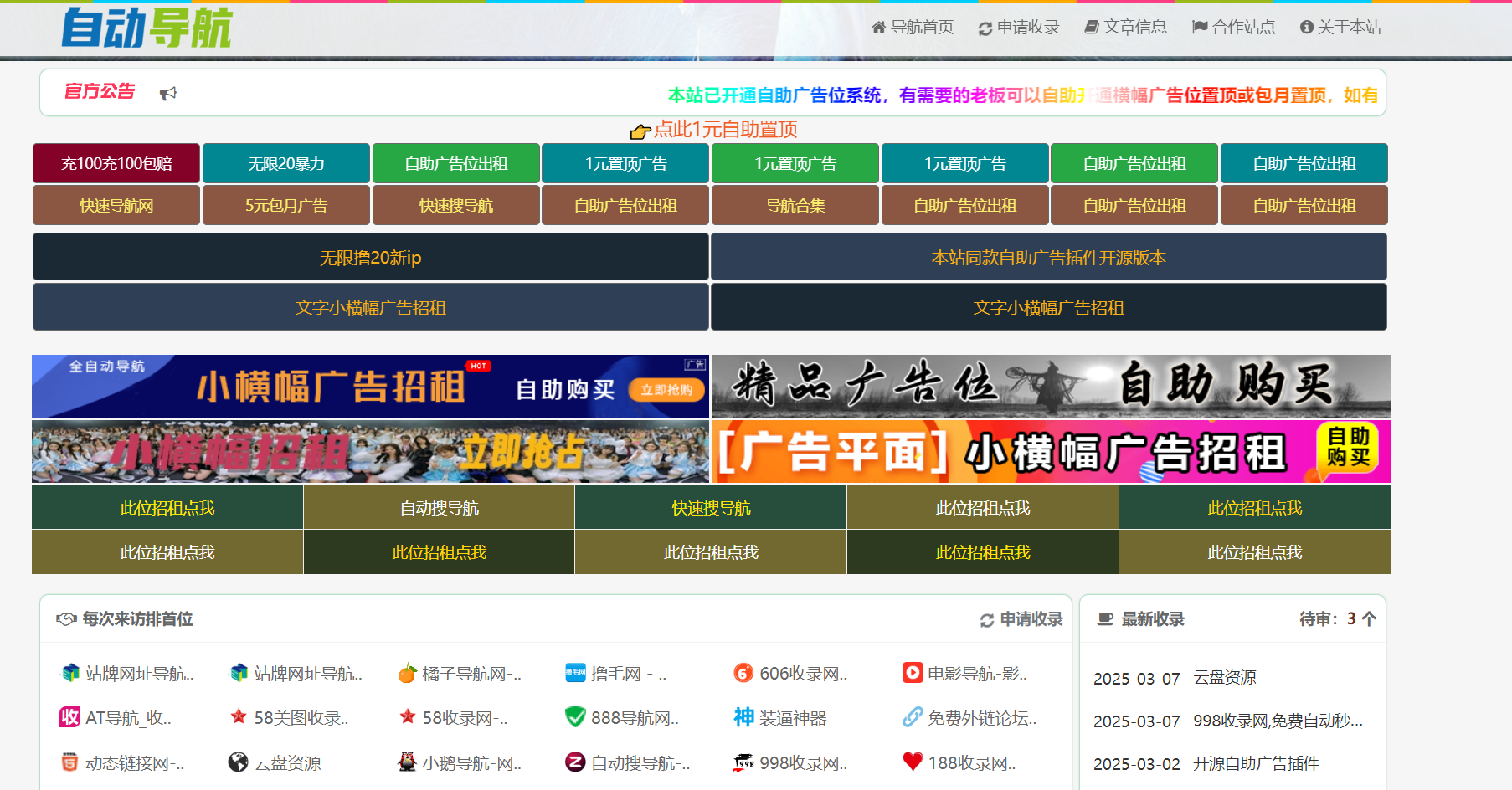Image resolution: width=1512 pixels, height=790 pixels.
Task: Click the 待审 3 个 pending count
Action: (x=1338, y=619)
